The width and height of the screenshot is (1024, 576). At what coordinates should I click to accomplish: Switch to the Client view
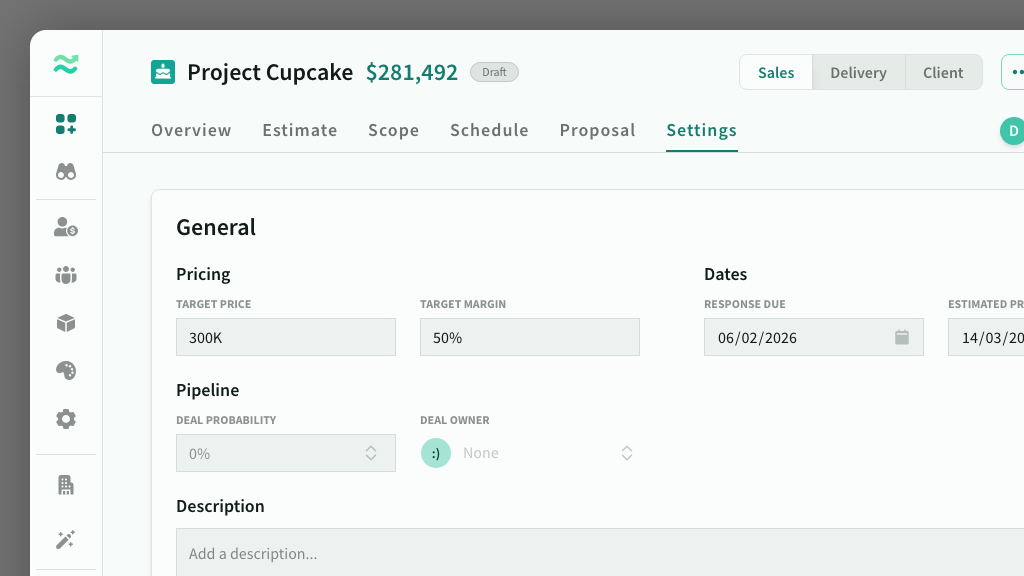pyautogui.click(x=943, y=73)
